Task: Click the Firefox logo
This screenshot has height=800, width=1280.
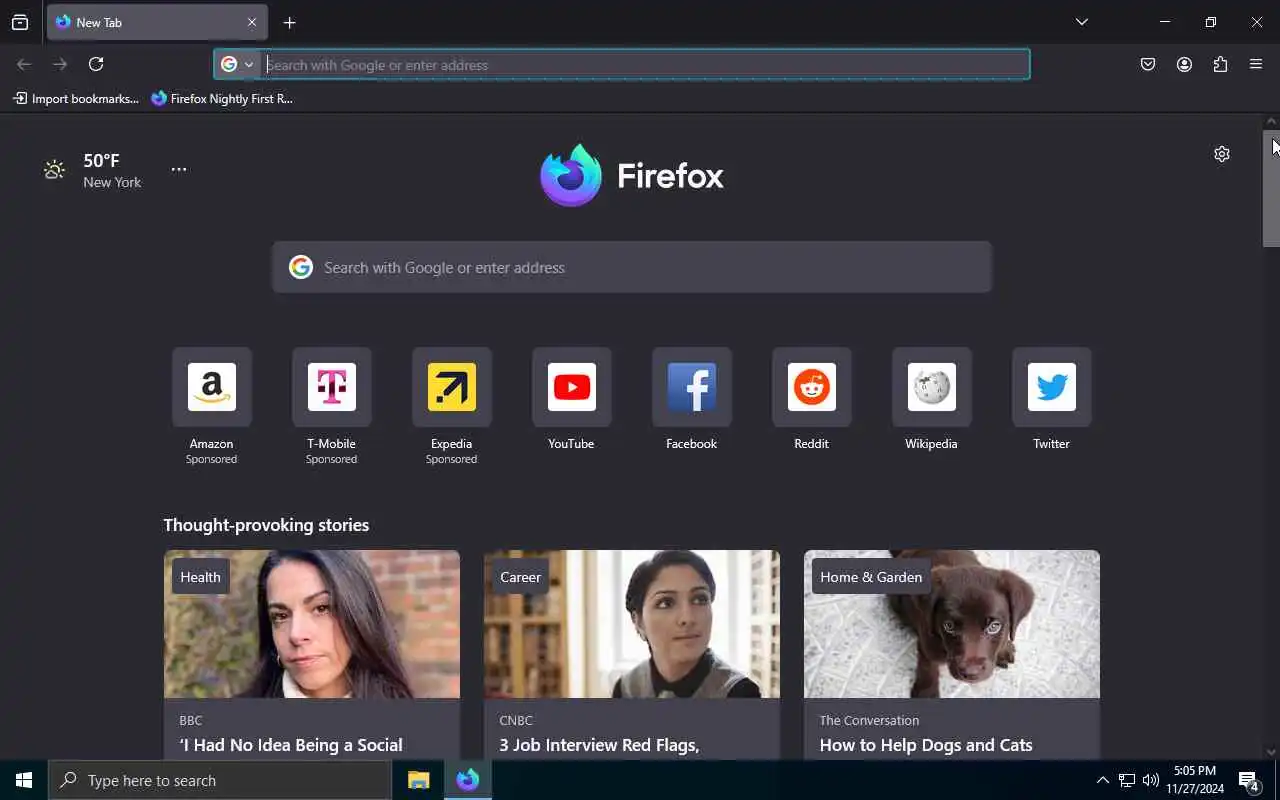Action: point(632,175)
